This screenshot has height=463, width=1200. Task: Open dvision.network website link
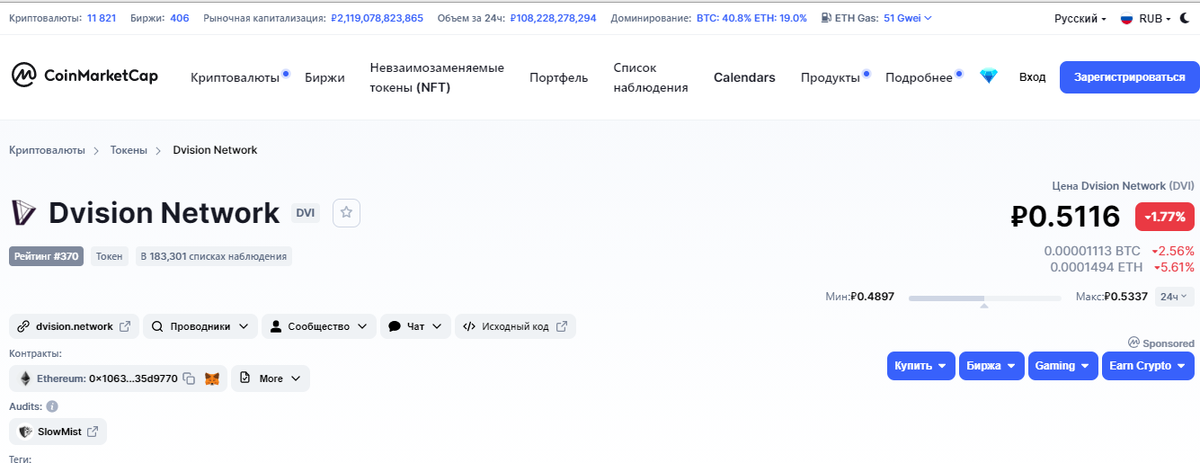[x=74, y=326]
